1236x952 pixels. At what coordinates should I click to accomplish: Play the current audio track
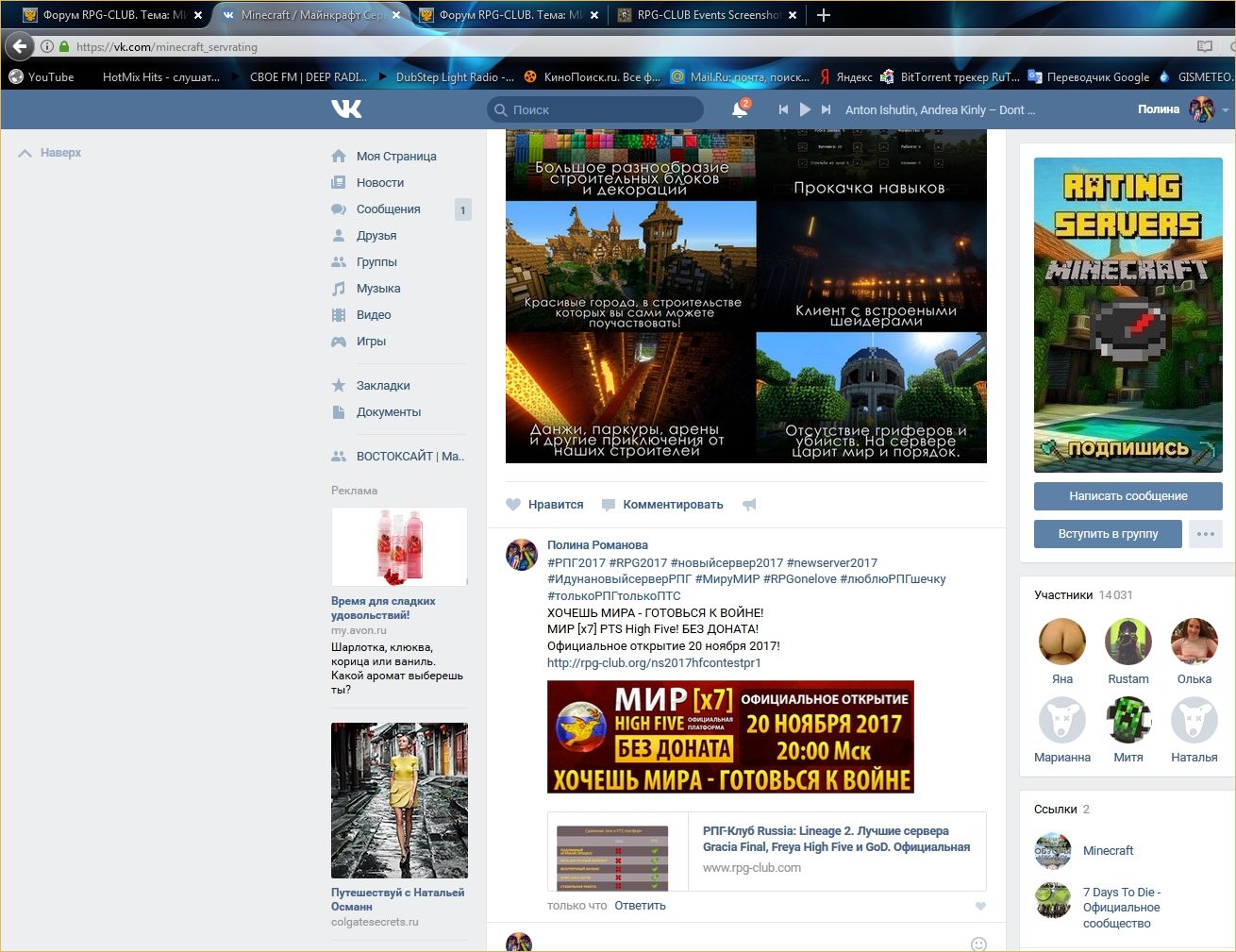pos(805,109)
